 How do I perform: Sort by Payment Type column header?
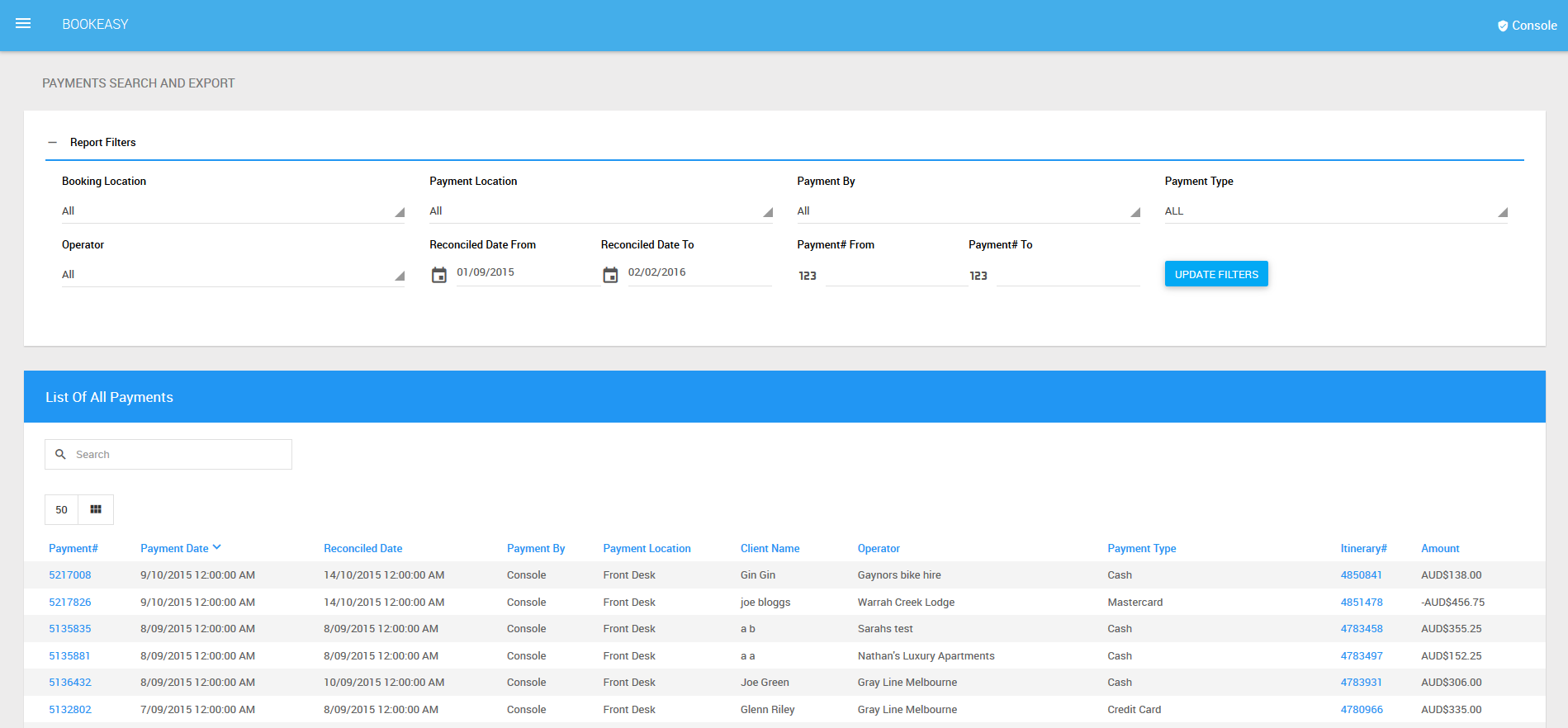click(1142, 548)
